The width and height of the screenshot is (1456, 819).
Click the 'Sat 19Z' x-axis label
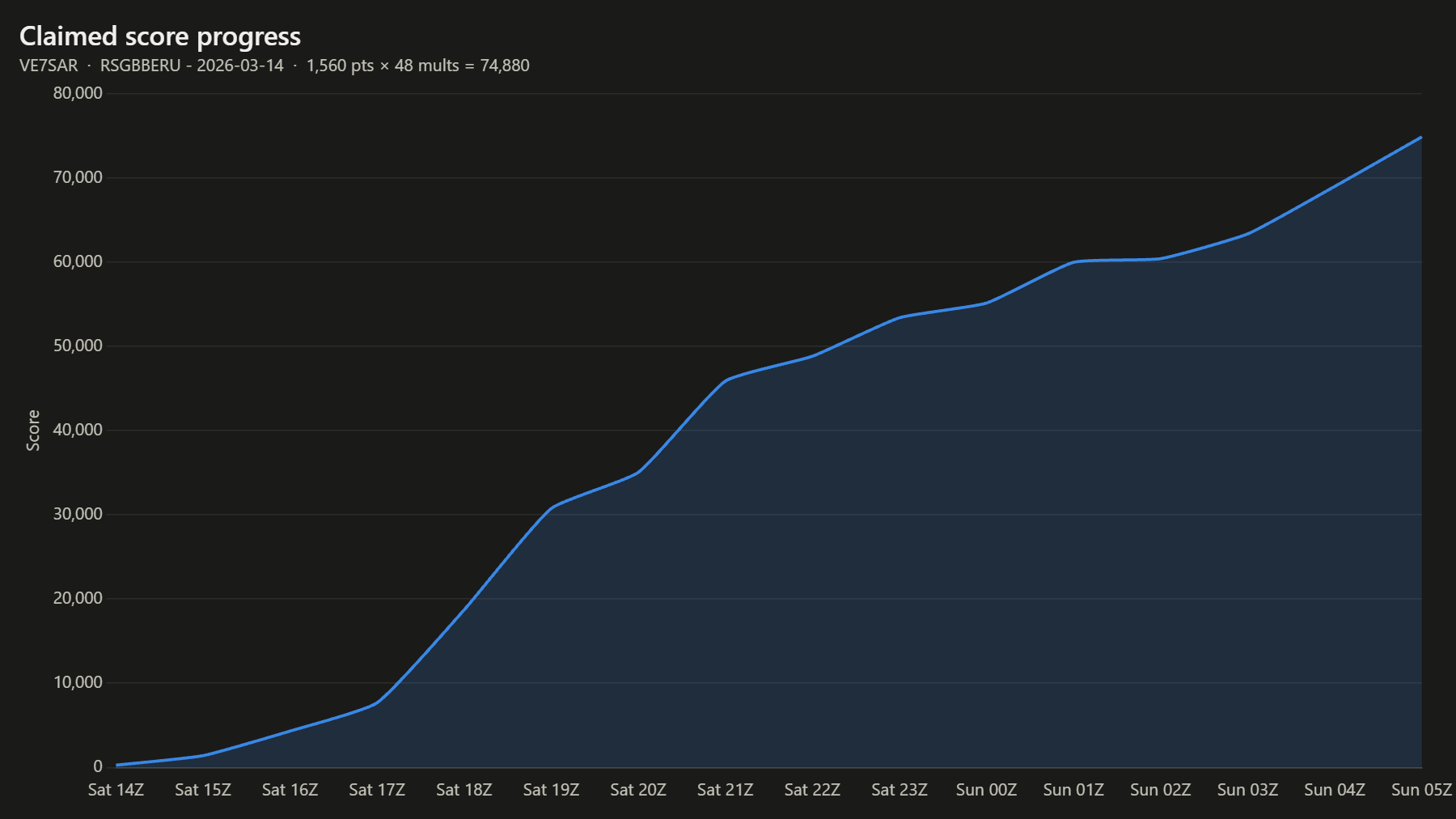pyautogui.click(x=551, y=790)
